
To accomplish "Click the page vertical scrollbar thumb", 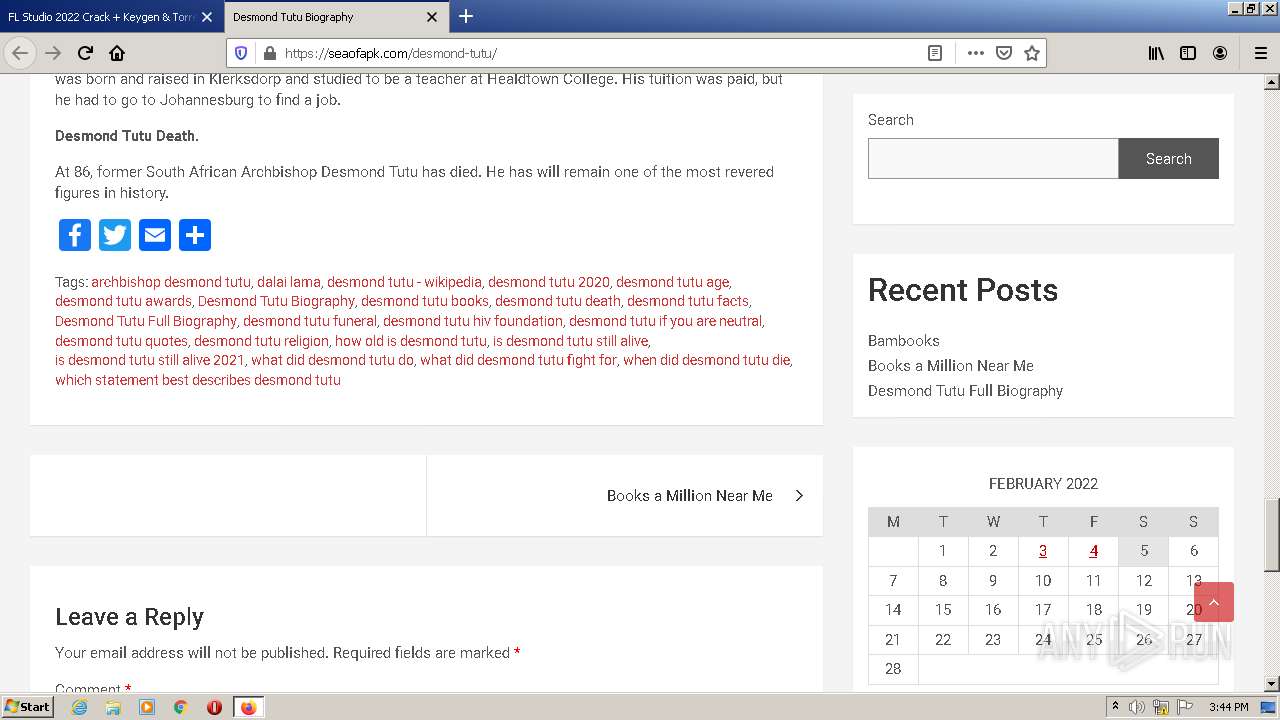I will [1272, 533].
